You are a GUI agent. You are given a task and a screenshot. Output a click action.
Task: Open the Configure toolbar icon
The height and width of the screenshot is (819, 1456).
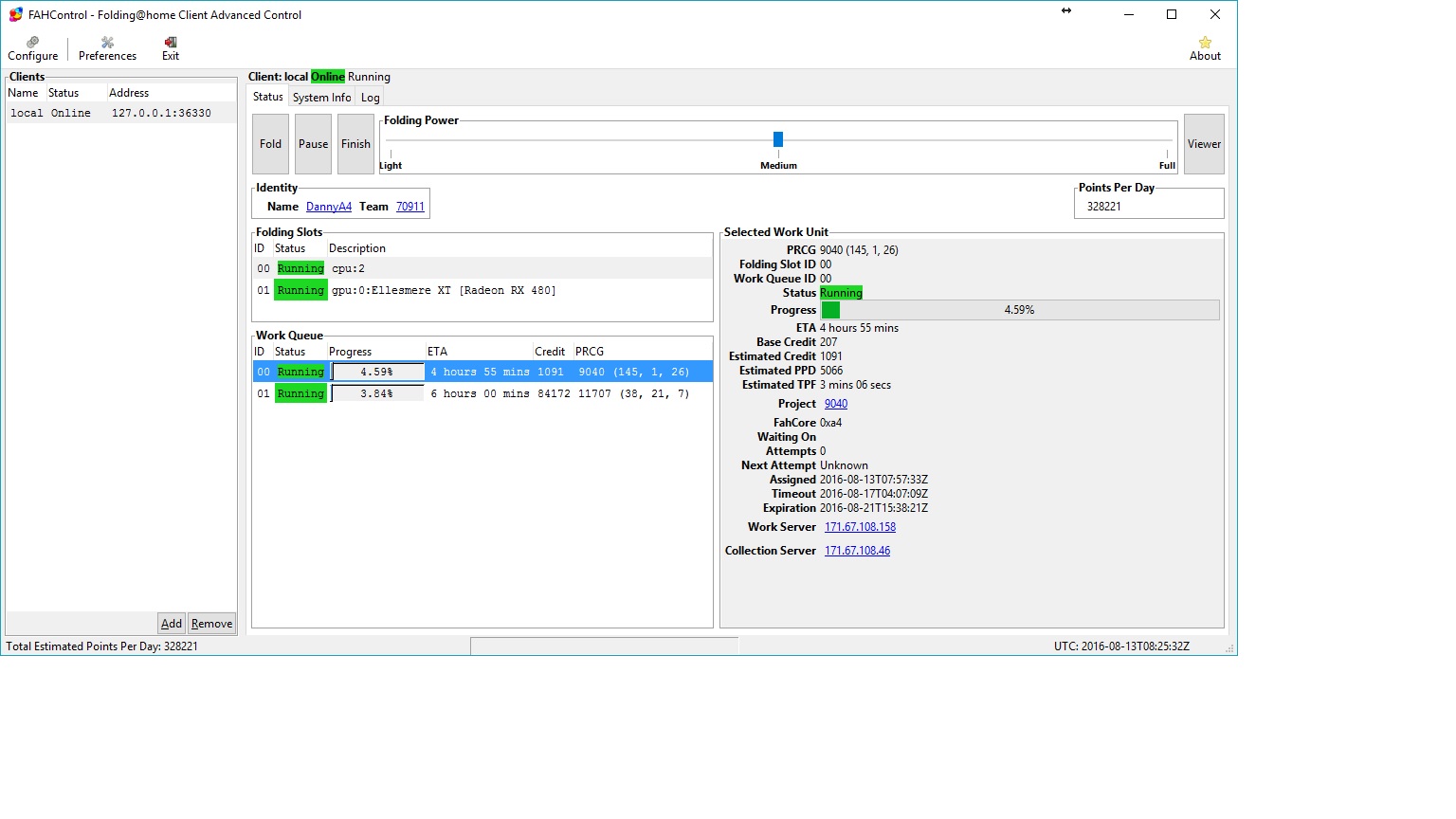click(32, 48)
